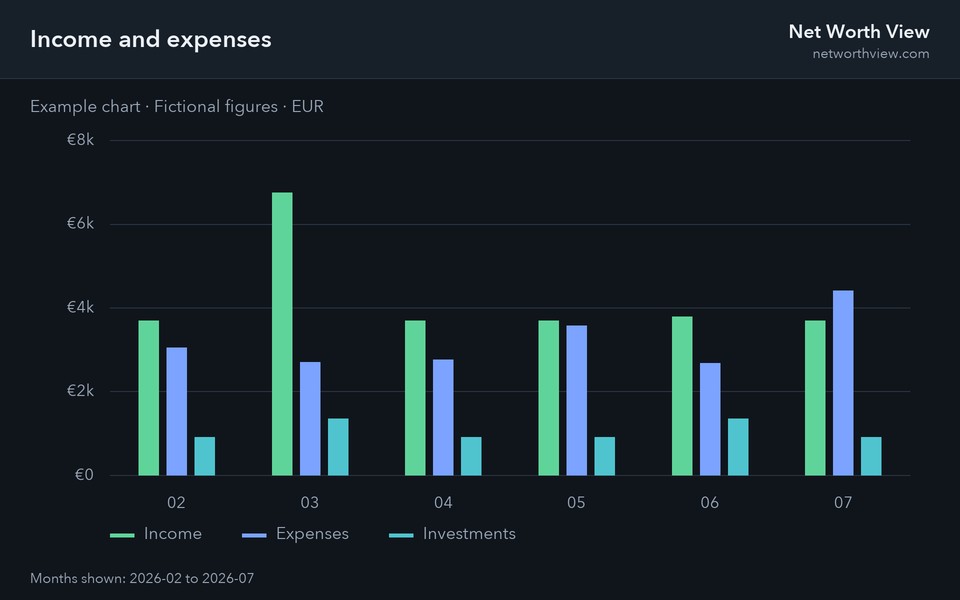
Task: Click the 04 month axis label
Action: (x=443, y=503)
